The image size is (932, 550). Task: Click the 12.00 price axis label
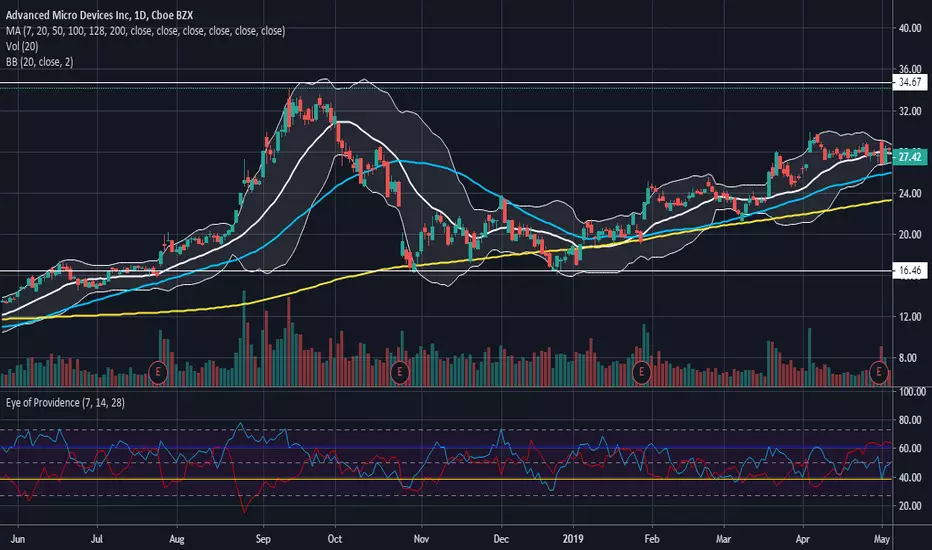(x=910, y=317)
